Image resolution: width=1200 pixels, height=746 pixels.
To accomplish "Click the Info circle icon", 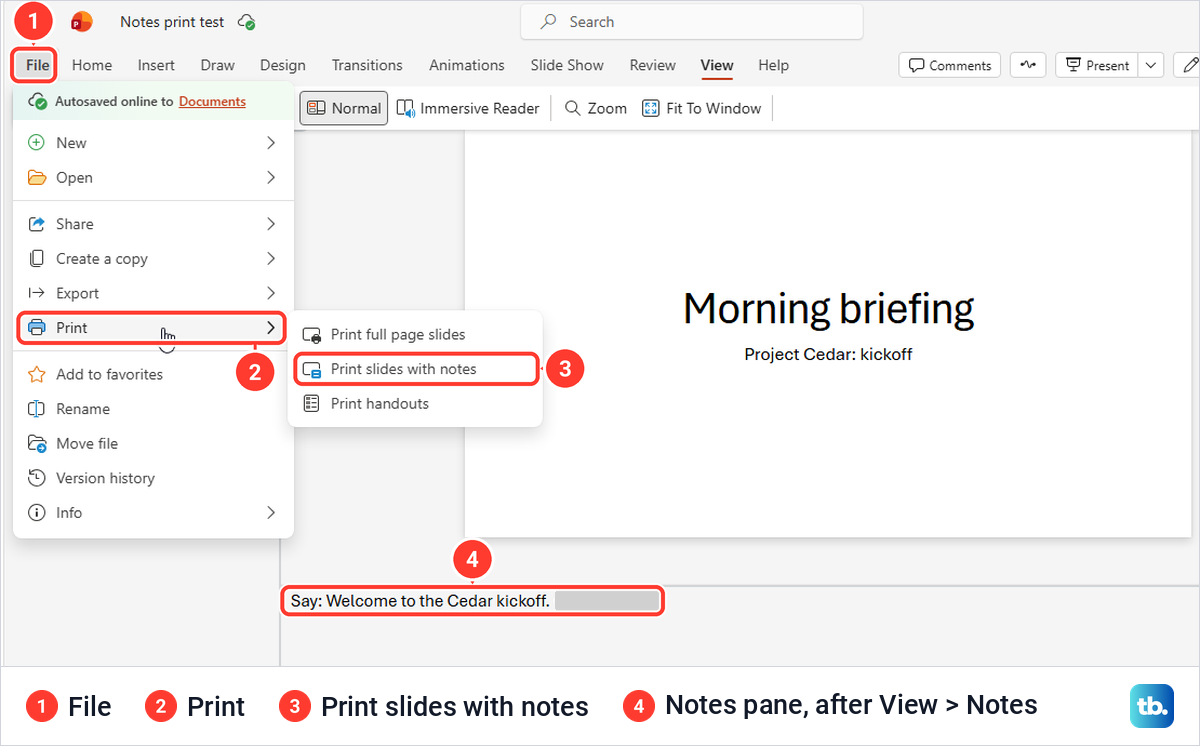I will coord(37,513).
